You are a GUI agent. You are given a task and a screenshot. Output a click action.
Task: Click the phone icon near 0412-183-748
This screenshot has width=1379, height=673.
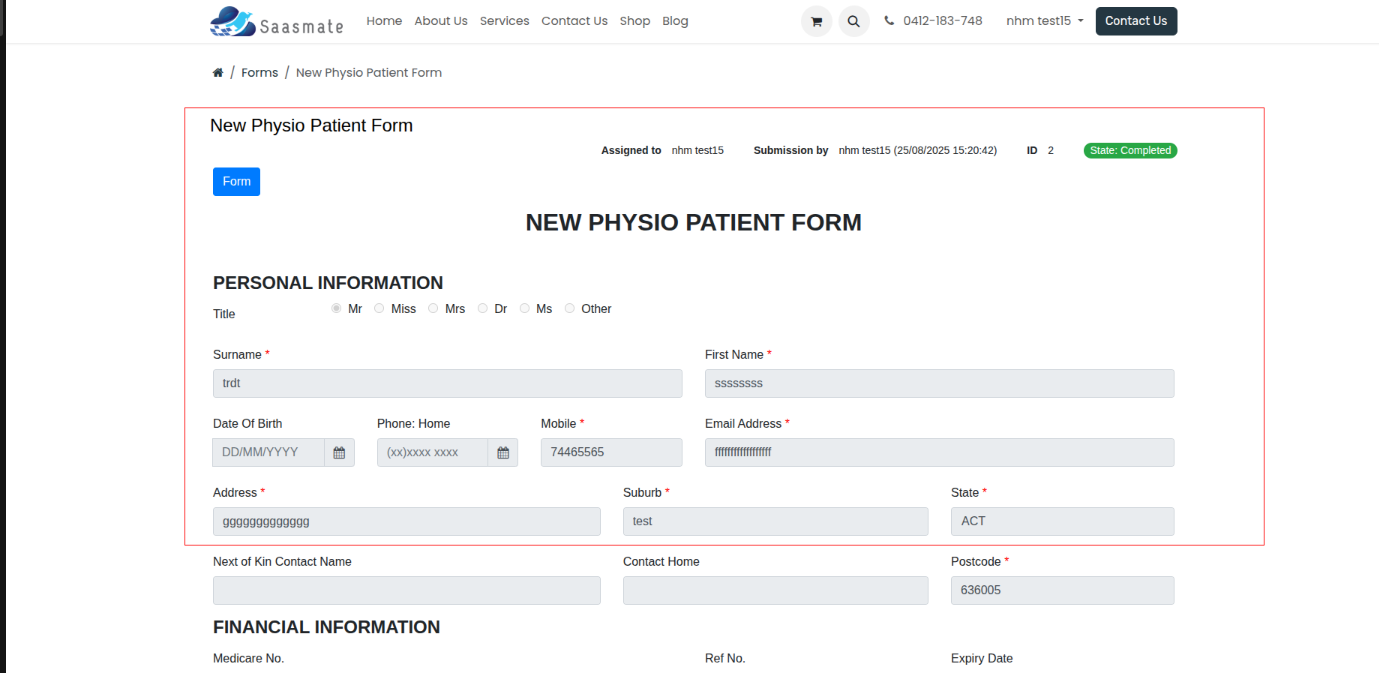[889, 21]
